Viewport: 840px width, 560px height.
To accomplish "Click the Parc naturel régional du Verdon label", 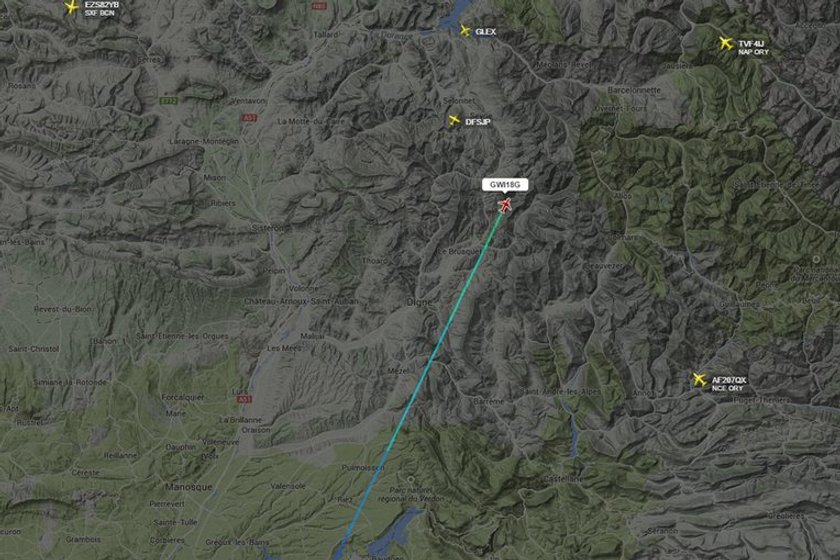I will click(x=411, y=494).
